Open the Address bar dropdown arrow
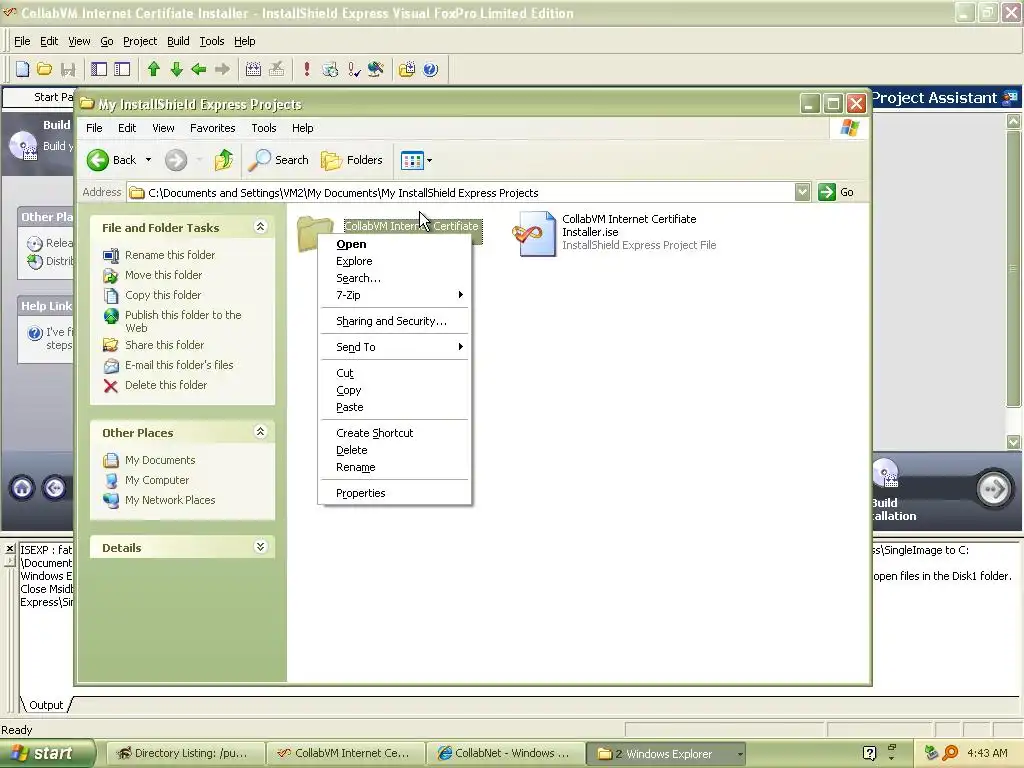 click(803, 192)
